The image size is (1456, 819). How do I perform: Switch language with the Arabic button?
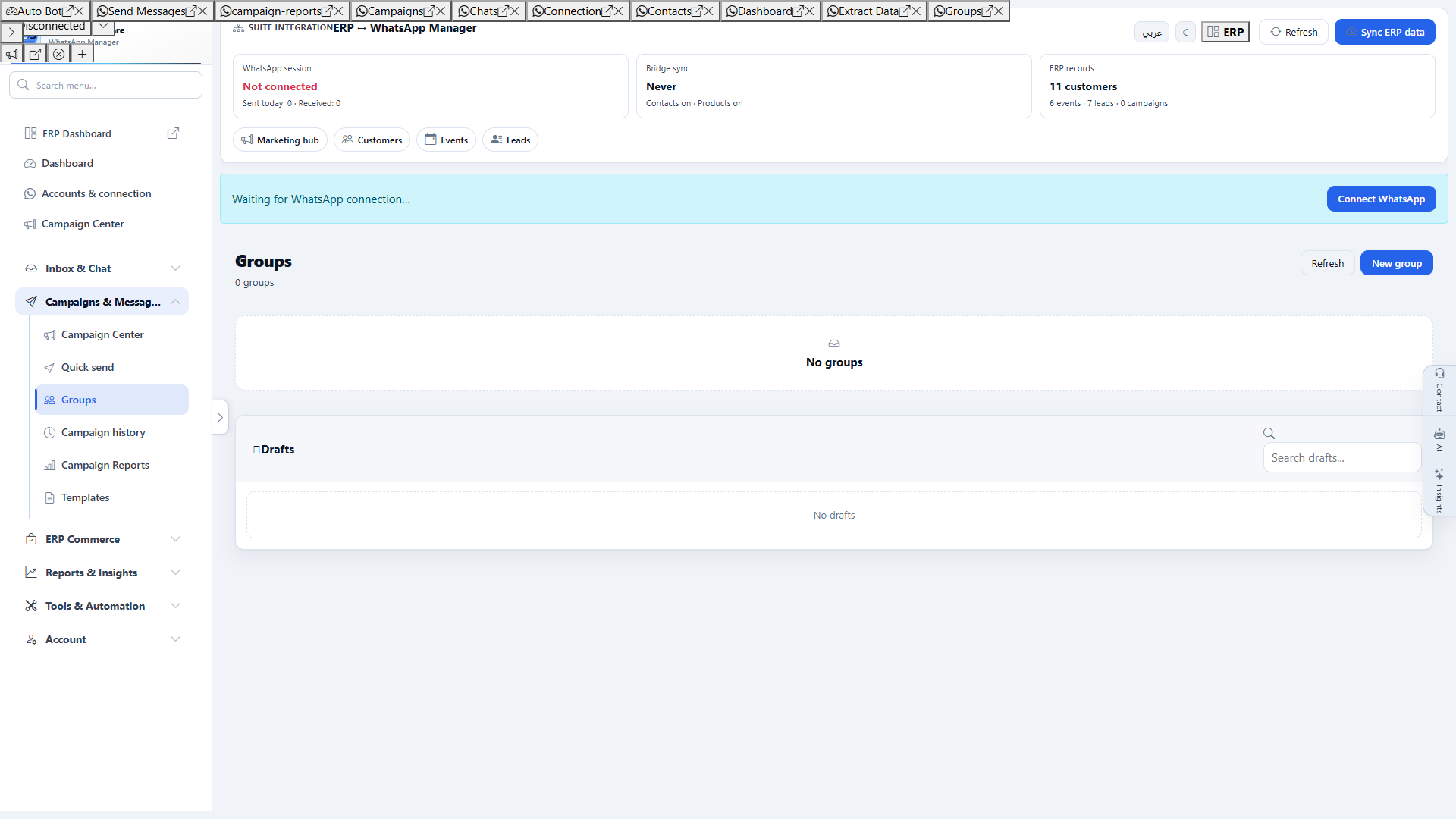click(1152, 32)
